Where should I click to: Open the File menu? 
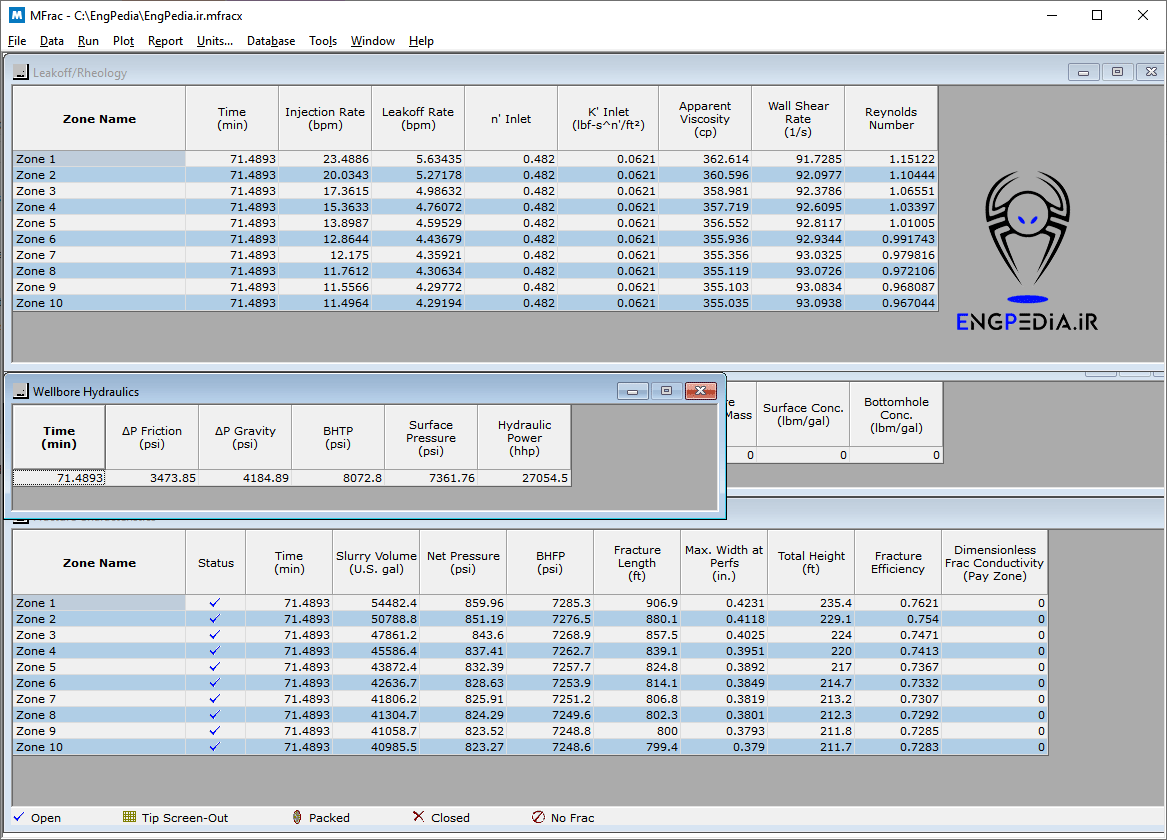[17, 41]
